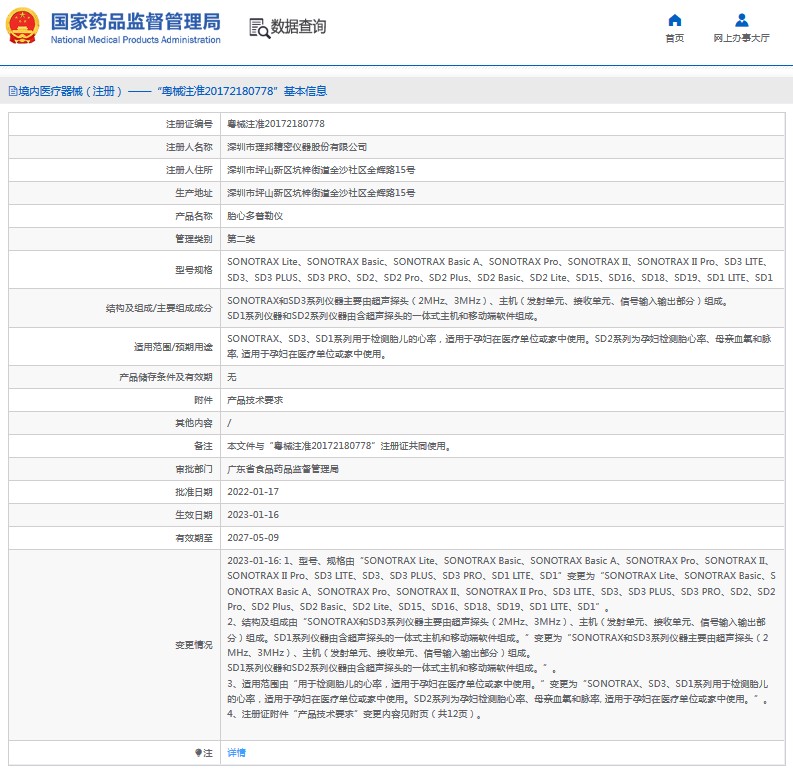Click the document icon before 境内医疗器械
Screen dimensions: 793x774
[13, 91]
